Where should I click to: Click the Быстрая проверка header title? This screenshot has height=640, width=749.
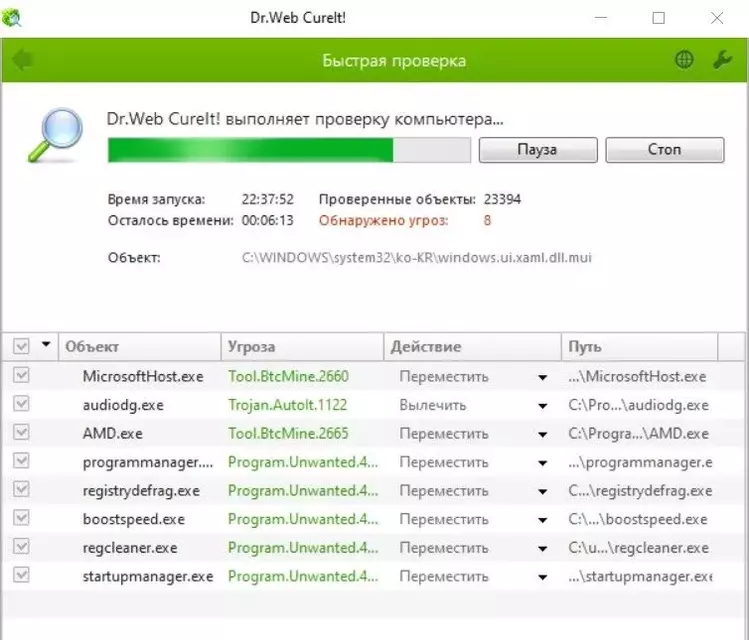tap(394, 61)
